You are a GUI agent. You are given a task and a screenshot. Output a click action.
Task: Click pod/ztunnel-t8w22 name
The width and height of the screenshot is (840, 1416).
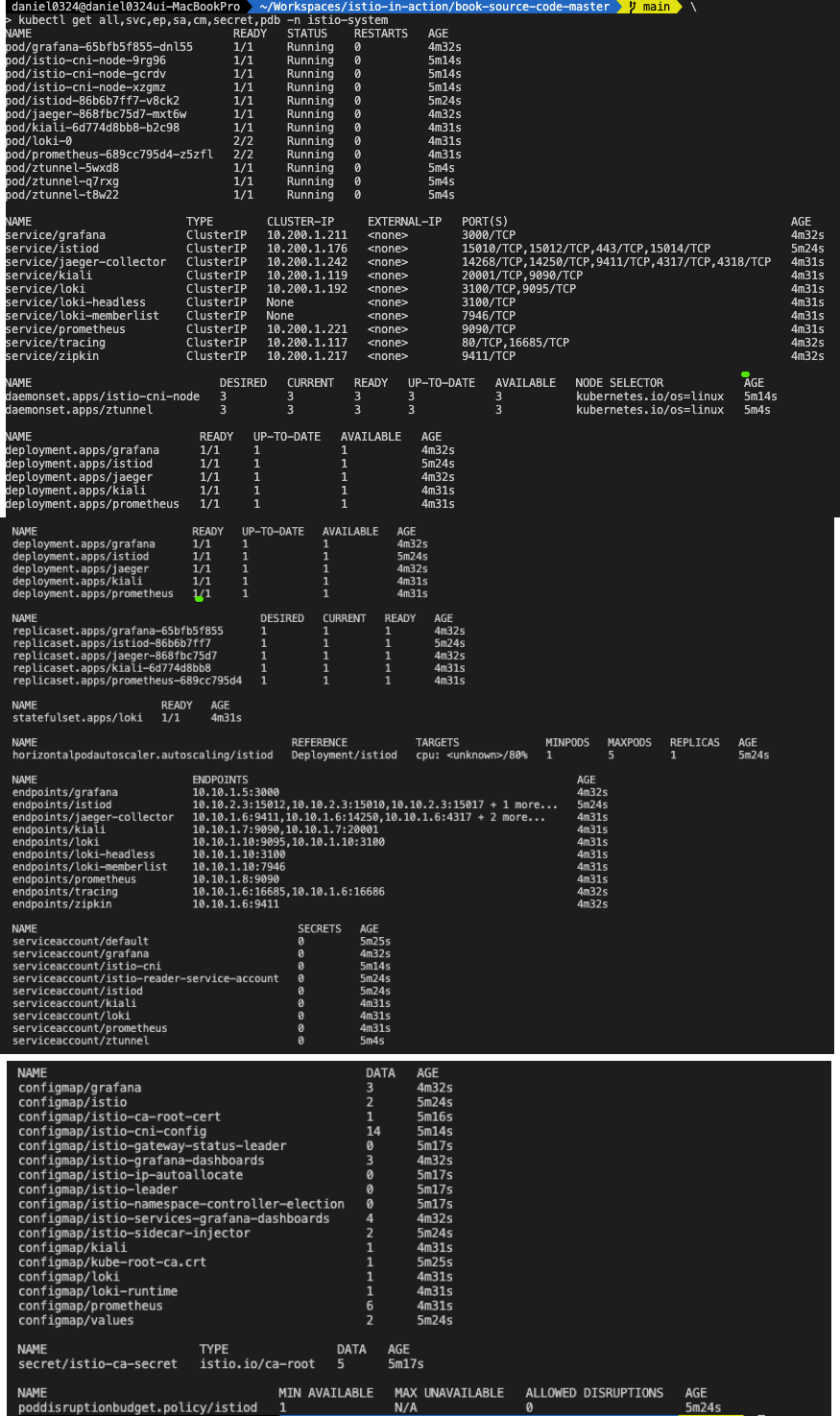[62, 194]
